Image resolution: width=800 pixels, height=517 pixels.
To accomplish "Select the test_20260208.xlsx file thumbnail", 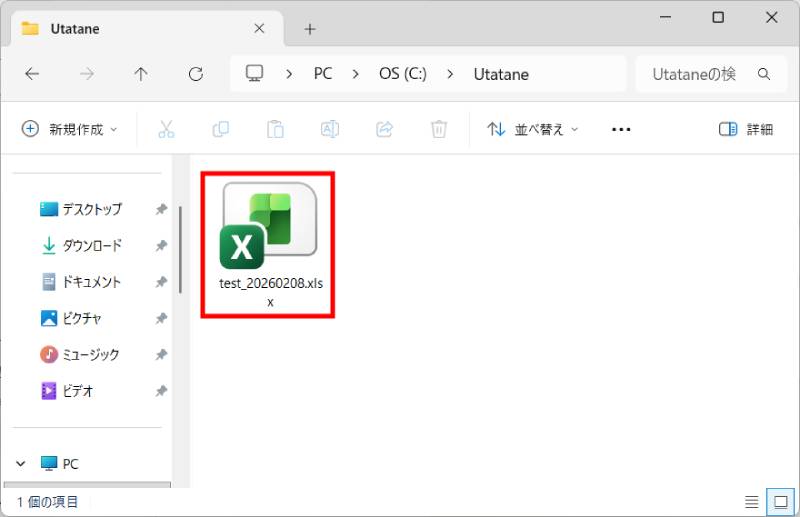I will click(x=268, y=230).
